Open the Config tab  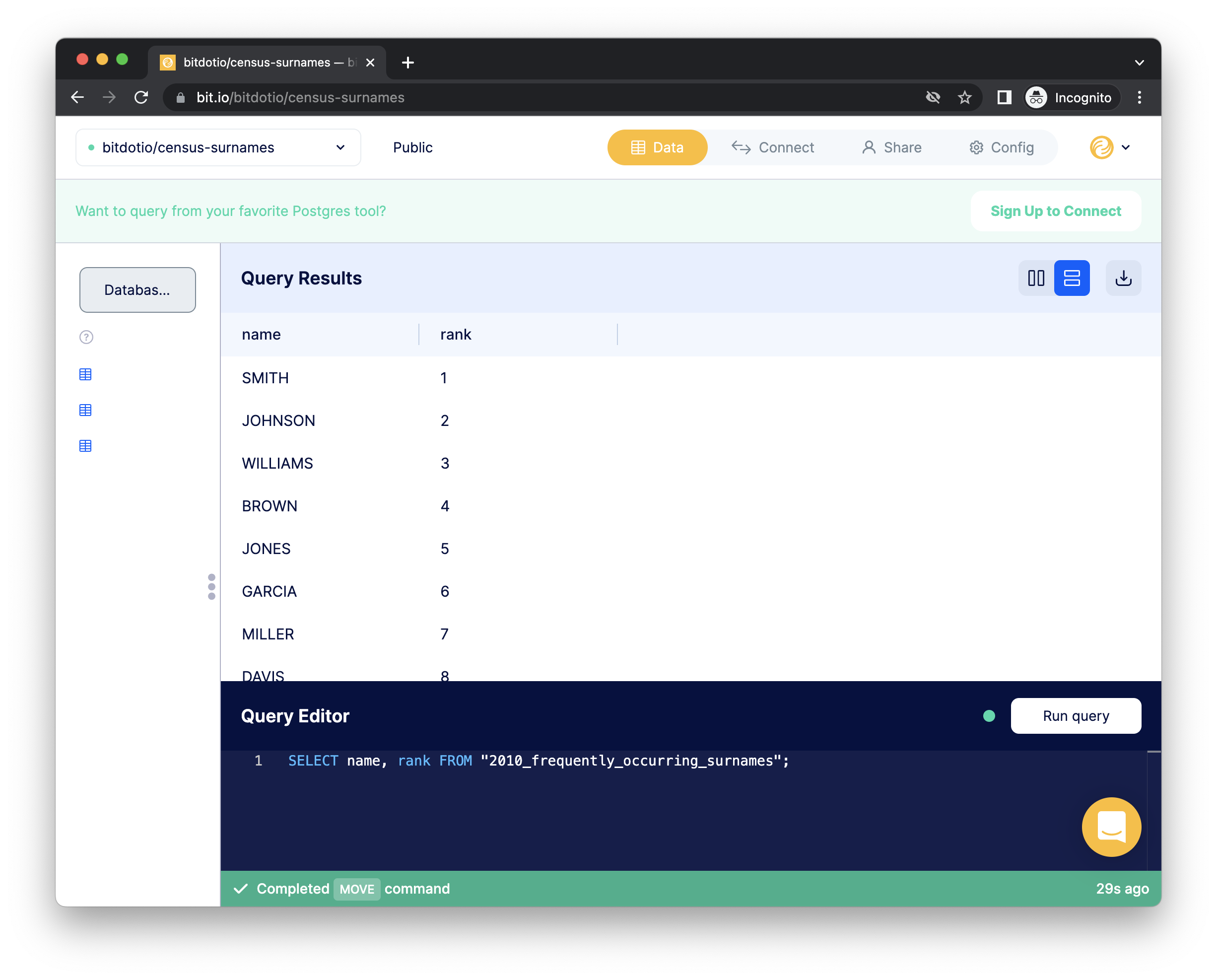pyautogui.click(x=1002, y=147)
